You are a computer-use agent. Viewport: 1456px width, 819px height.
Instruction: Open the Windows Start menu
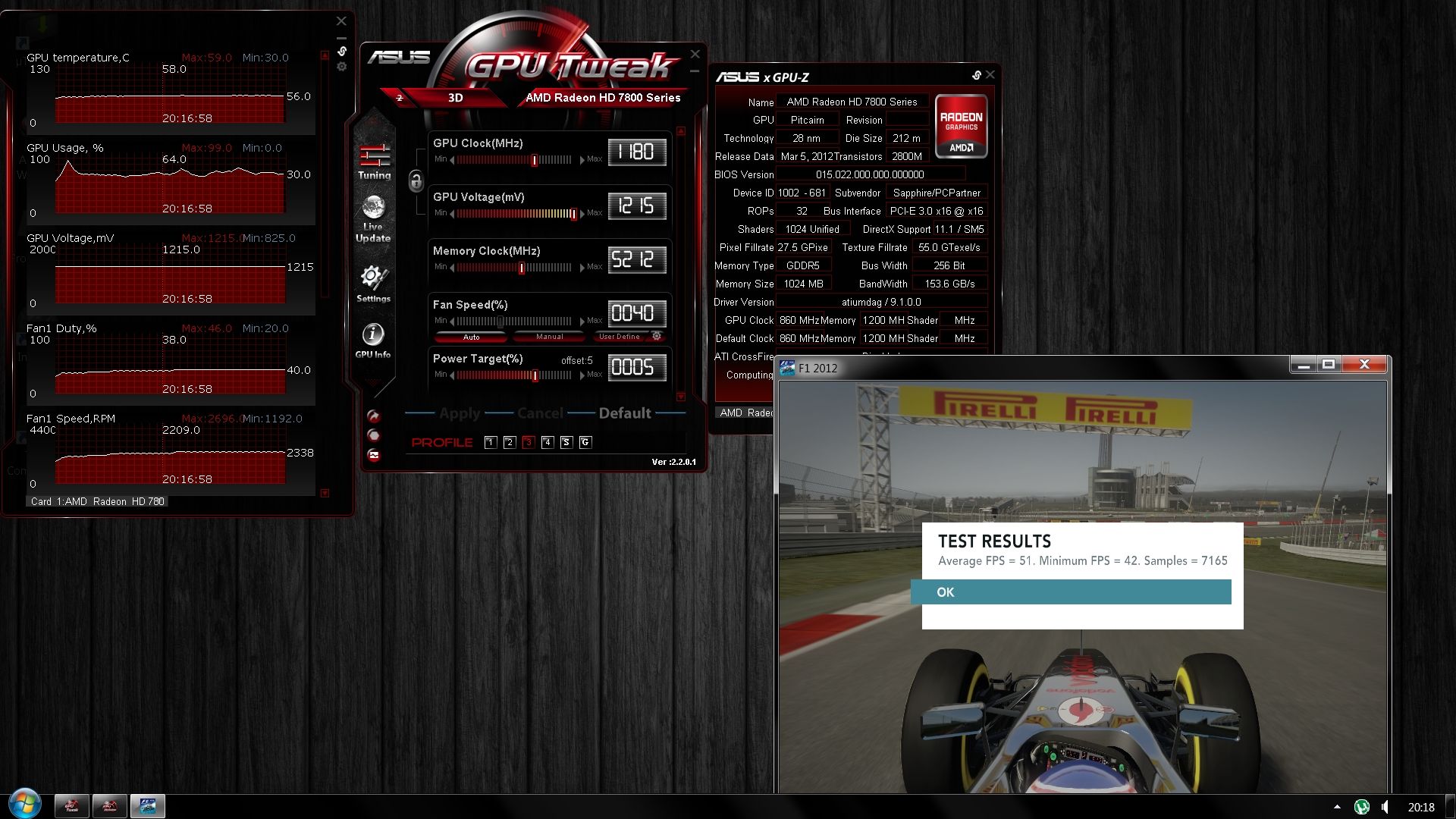coord(25,805)
